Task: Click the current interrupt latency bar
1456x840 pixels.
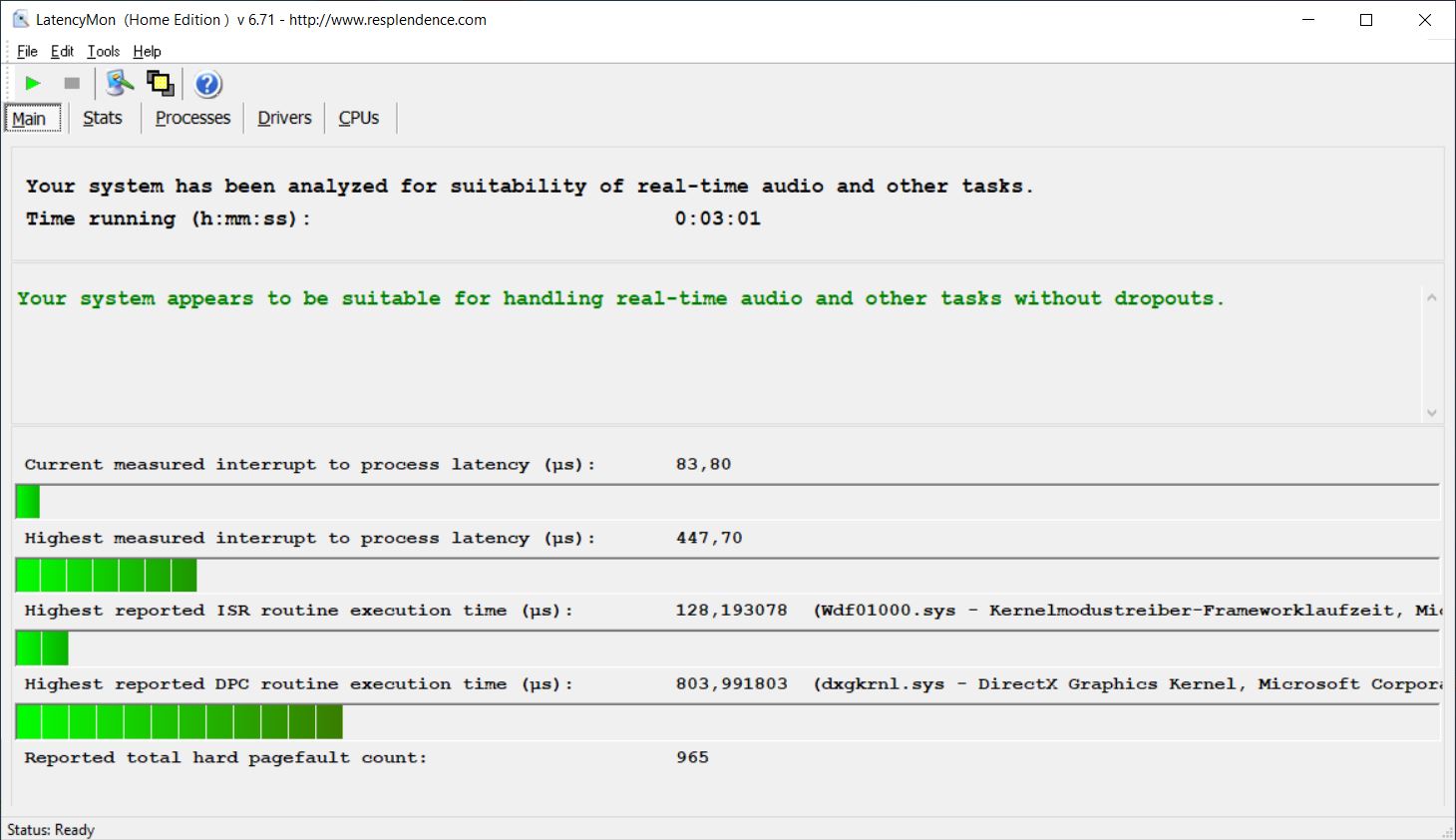Action: click(x=727, y=502)
